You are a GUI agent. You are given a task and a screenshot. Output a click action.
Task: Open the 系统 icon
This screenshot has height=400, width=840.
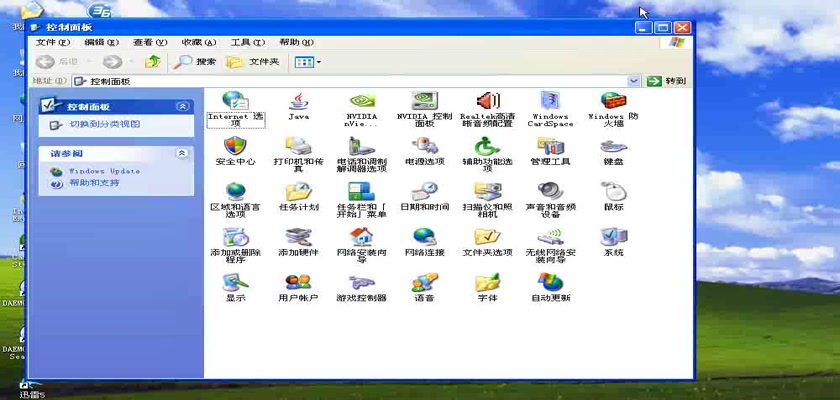[x=613, y=237]
